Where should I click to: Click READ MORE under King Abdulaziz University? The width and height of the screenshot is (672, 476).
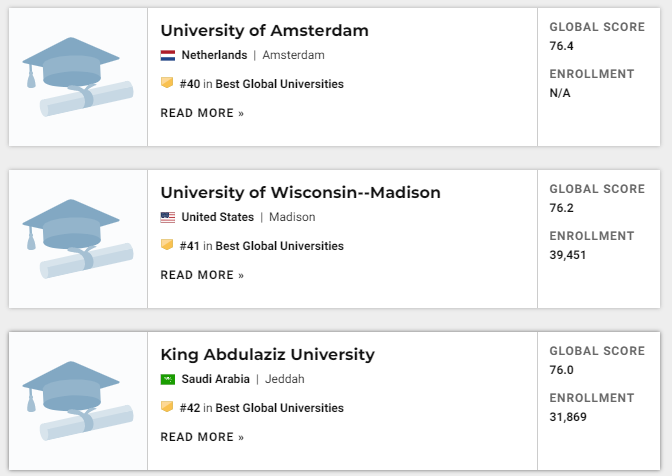click(x=202, y=437)
